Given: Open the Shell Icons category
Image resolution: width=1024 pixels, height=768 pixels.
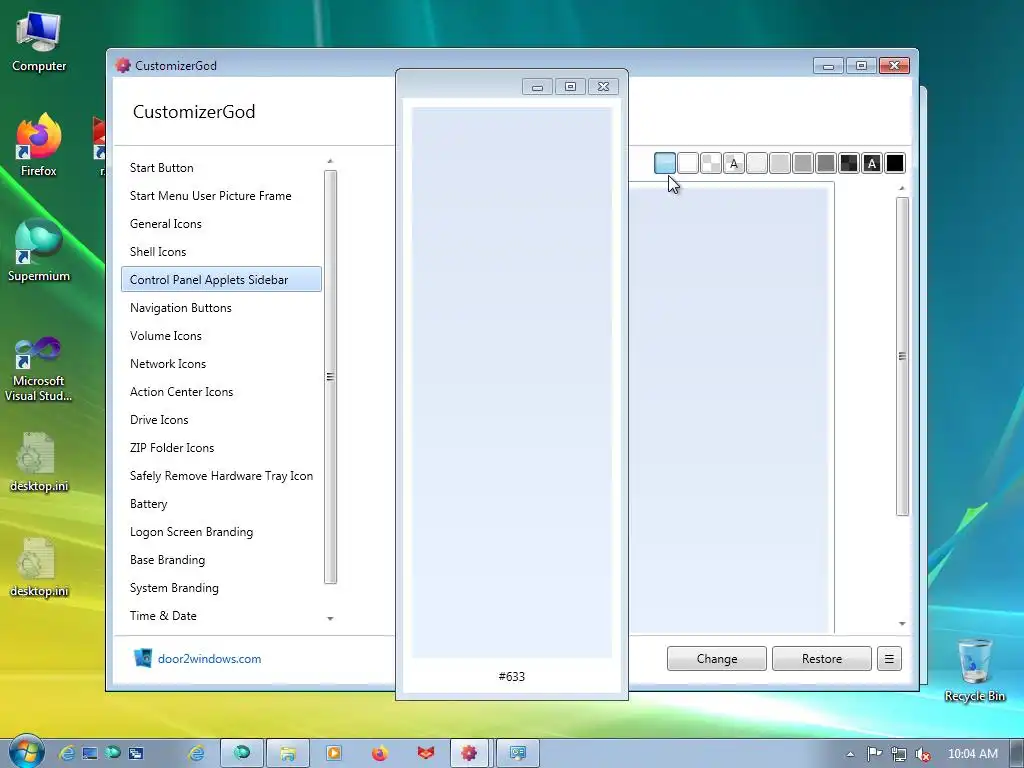Looking at the screenshot, I should [221, 252].
